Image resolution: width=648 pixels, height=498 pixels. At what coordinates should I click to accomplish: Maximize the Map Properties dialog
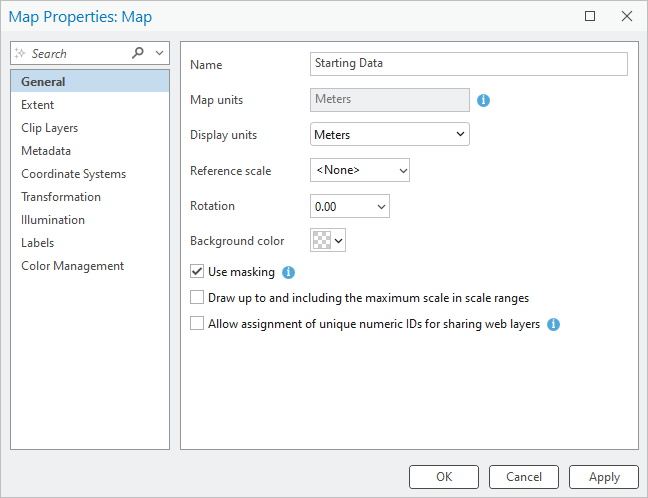(590, 16)
